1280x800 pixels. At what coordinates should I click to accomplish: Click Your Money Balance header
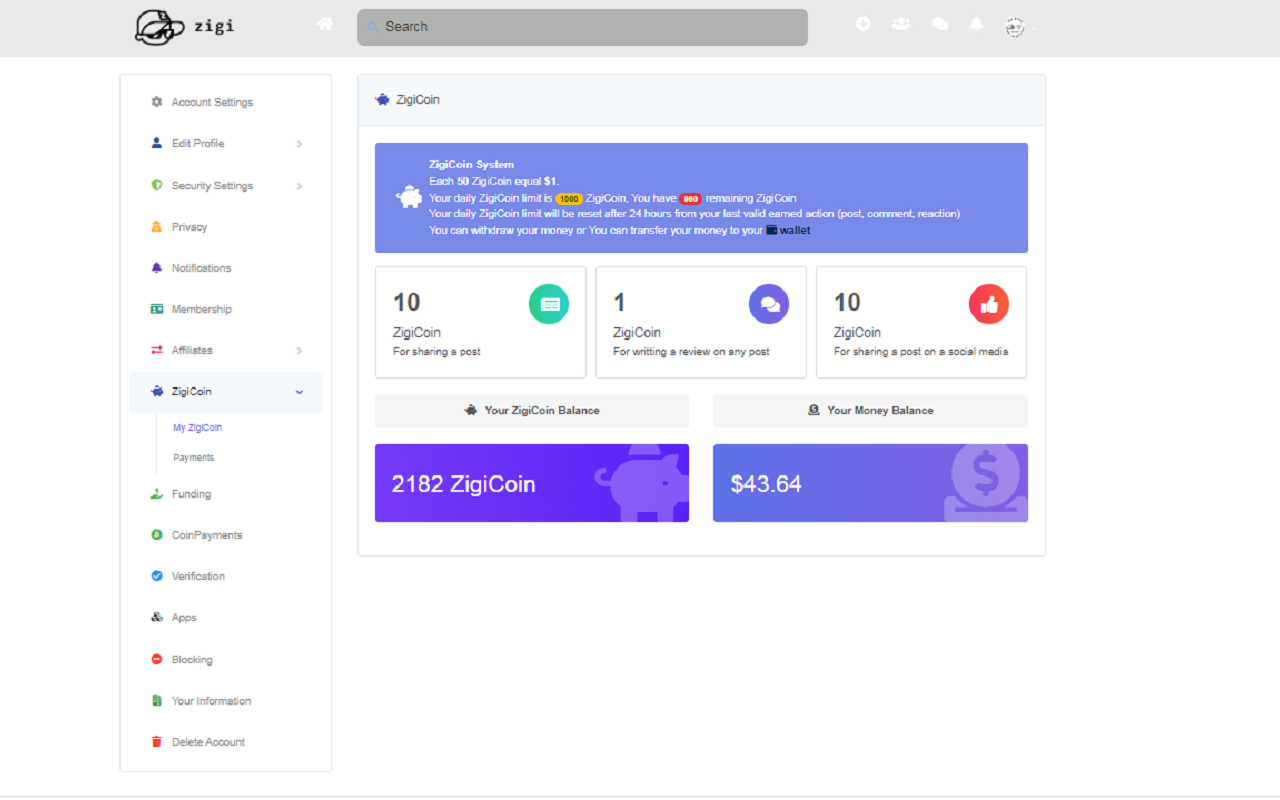coord(870,410)
